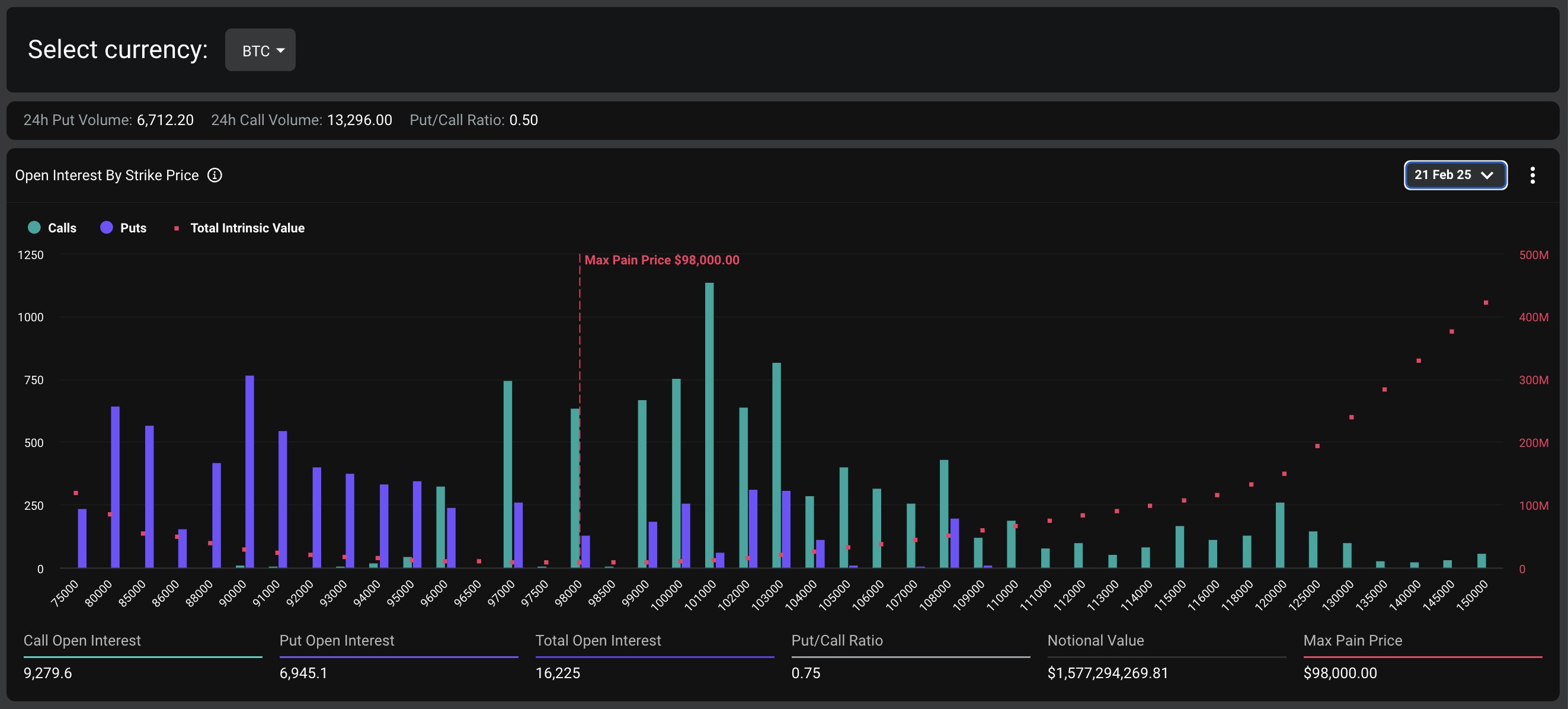Toggle Total Intrinsic Value series label

pos(247,228)
